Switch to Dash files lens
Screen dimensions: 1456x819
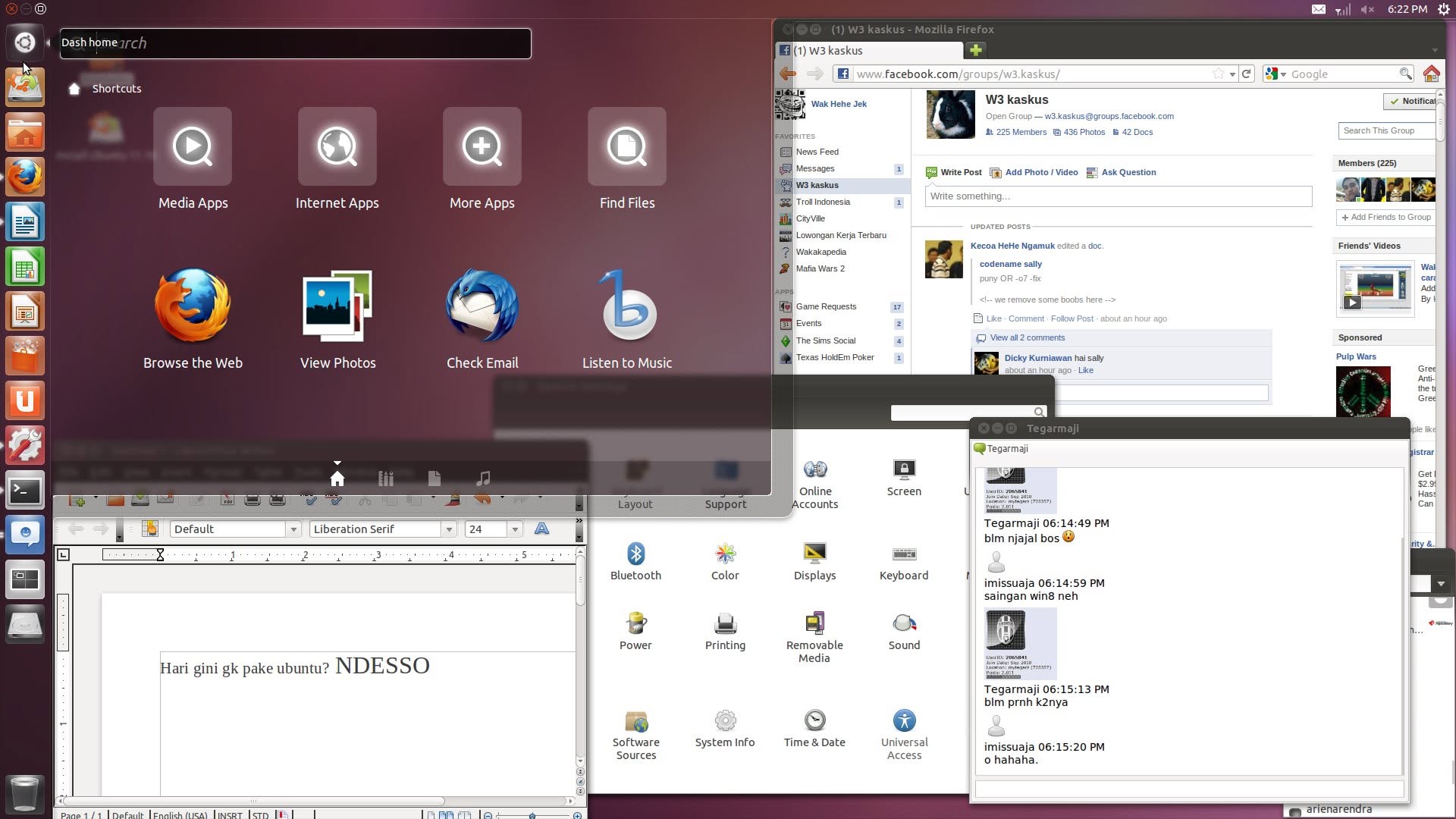coord(434,479)
